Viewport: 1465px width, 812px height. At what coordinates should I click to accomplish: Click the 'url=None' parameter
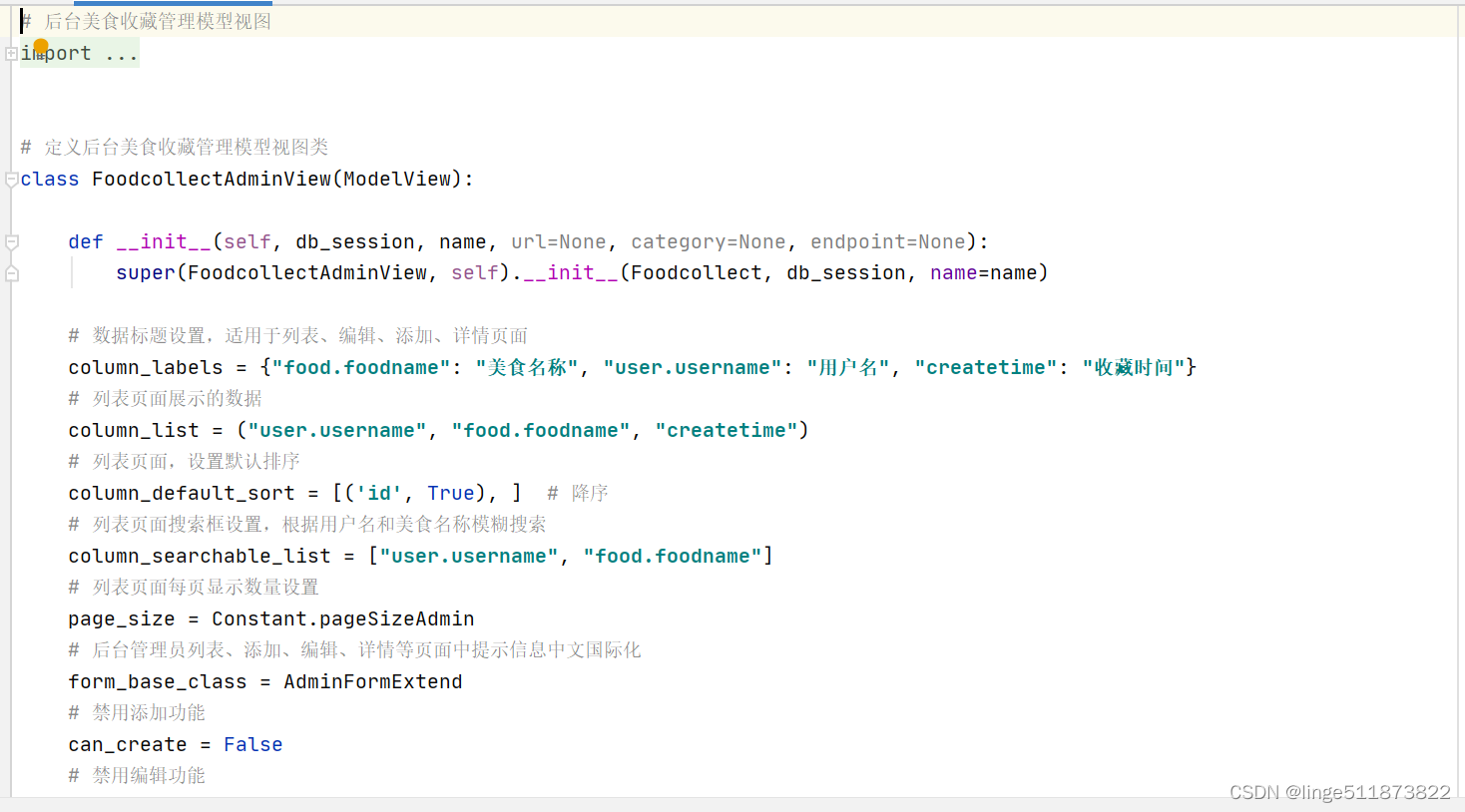pyautogui.click(x=559, y=242)
